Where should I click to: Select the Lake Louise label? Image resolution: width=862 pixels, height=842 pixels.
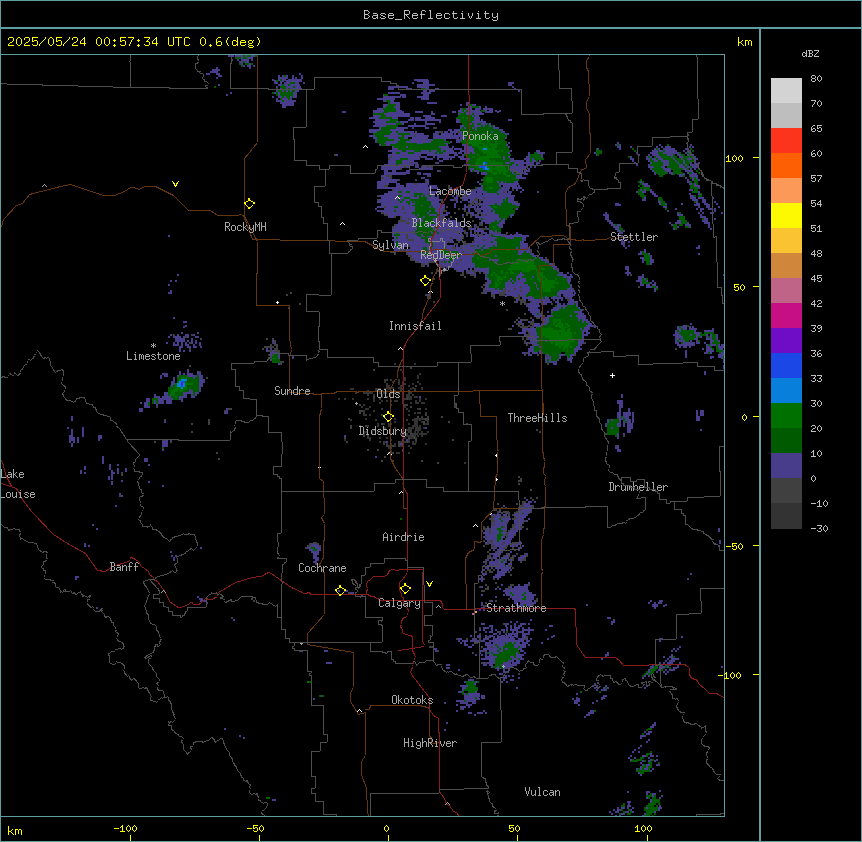point(18,484)
